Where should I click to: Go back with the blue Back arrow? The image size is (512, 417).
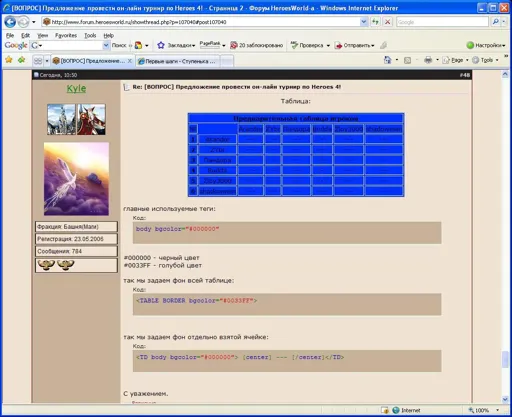point(10,22)
